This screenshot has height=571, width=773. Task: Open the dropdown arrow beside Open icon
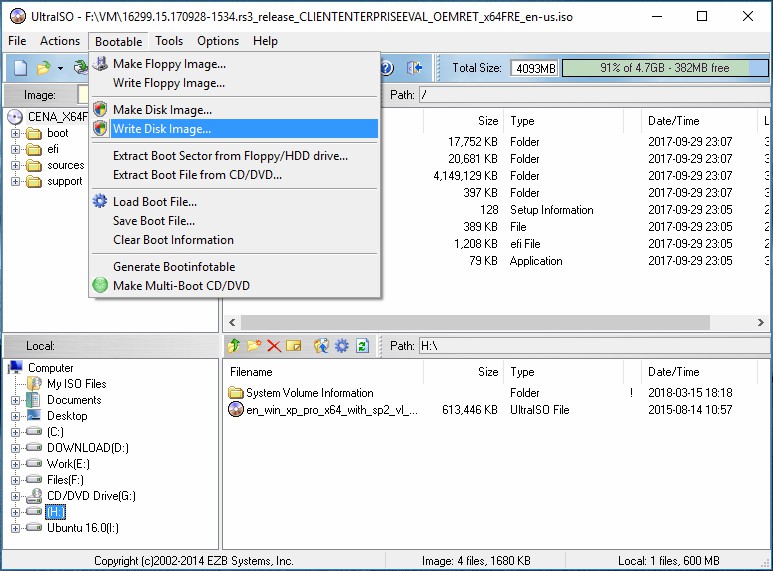pos(60,68)
